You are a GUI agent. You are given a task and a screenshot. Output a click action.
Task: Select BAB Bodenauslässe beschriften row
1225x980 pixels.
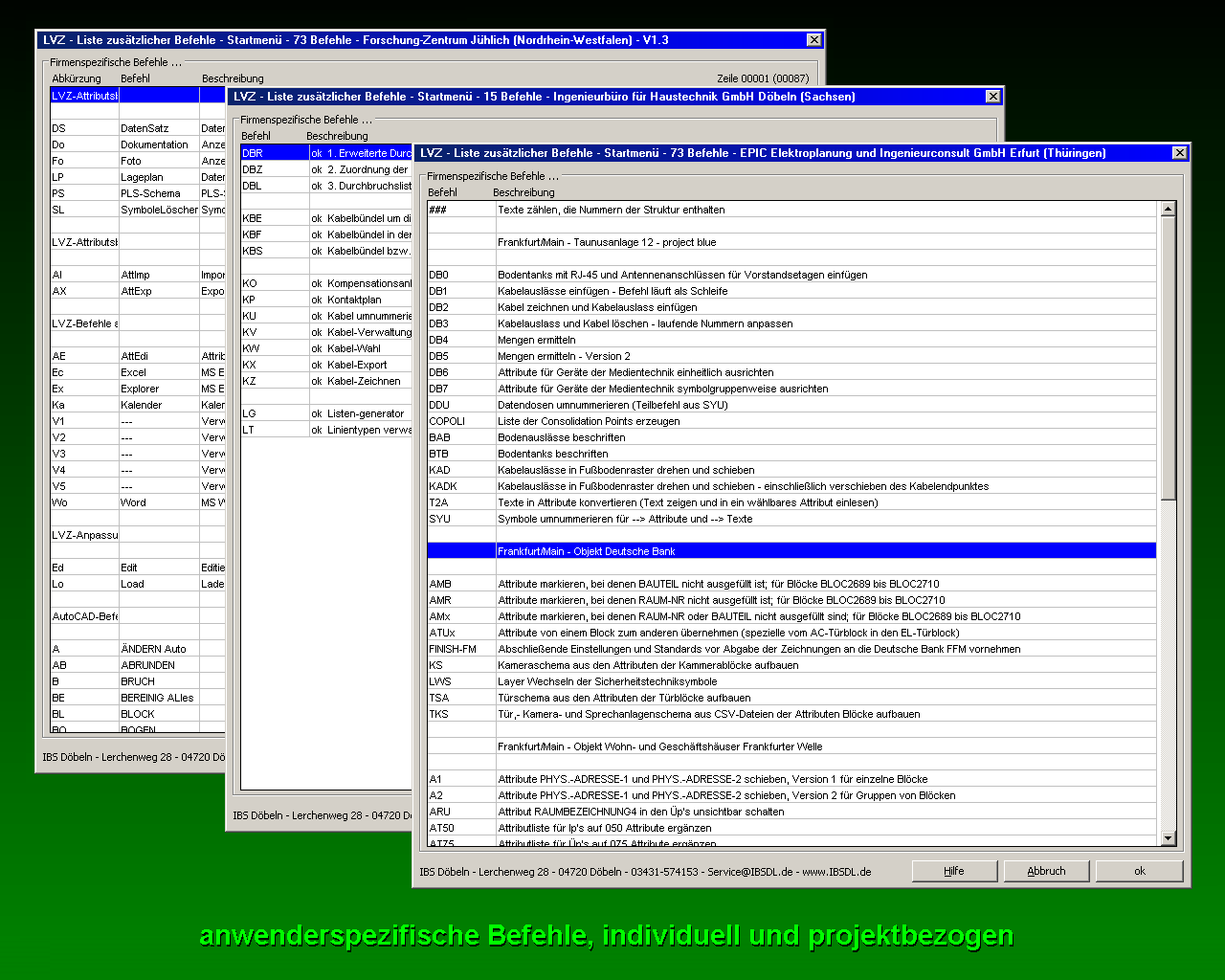tap(791, 437)
